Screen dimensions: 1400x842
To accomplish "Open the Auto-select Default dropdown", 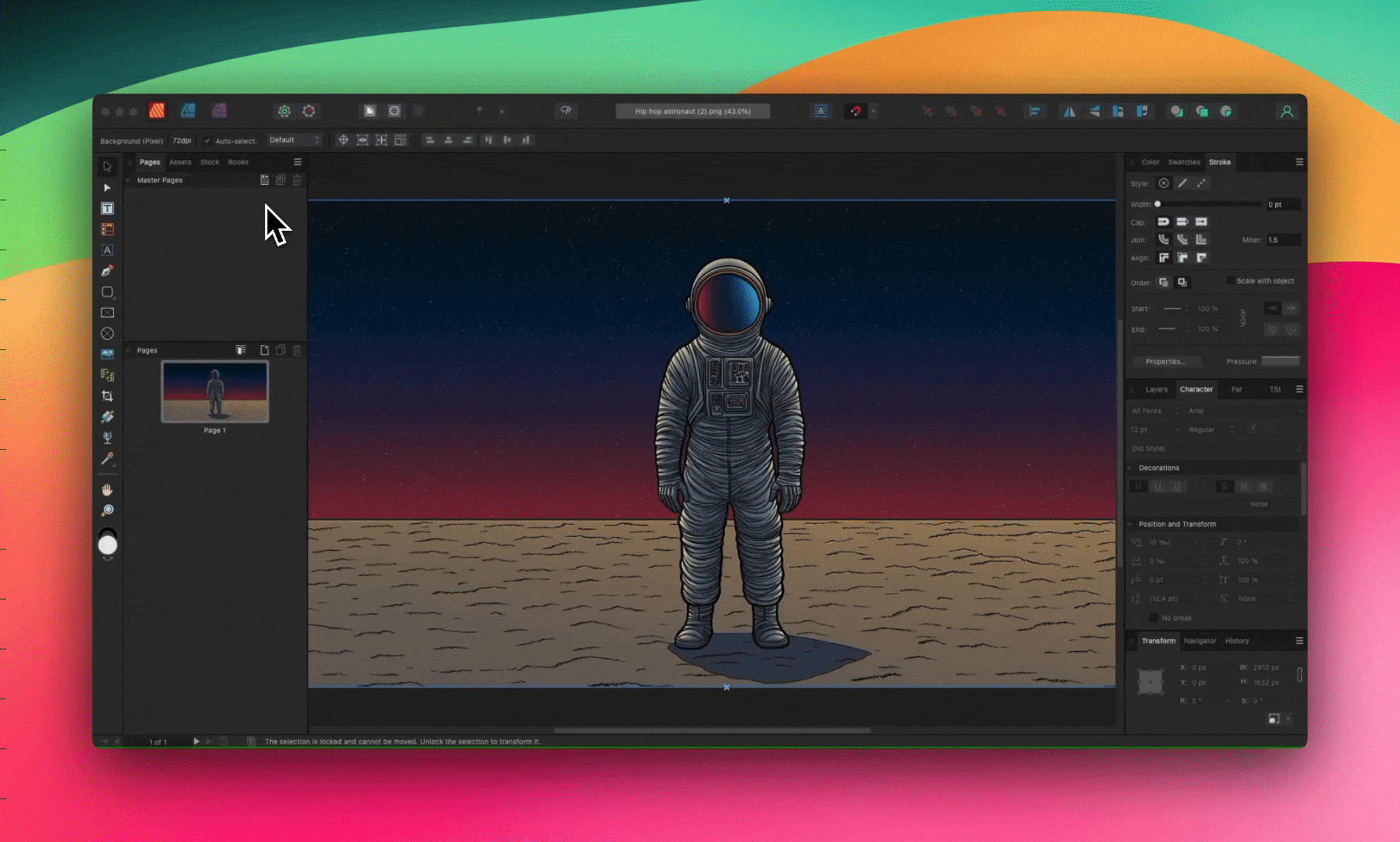I will [x=295, y=140].
